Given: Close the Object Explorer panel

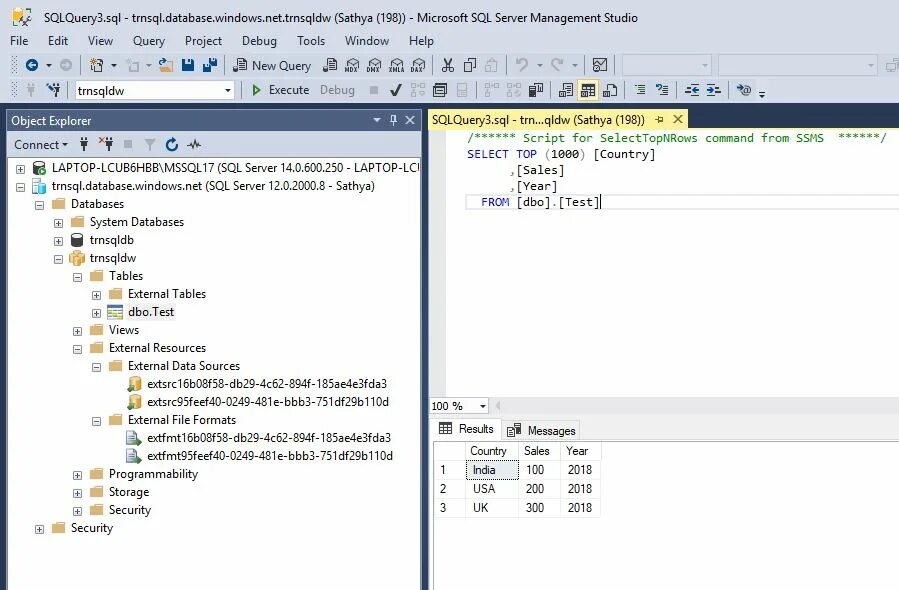Looking at the screenshot, I should 410,120.
